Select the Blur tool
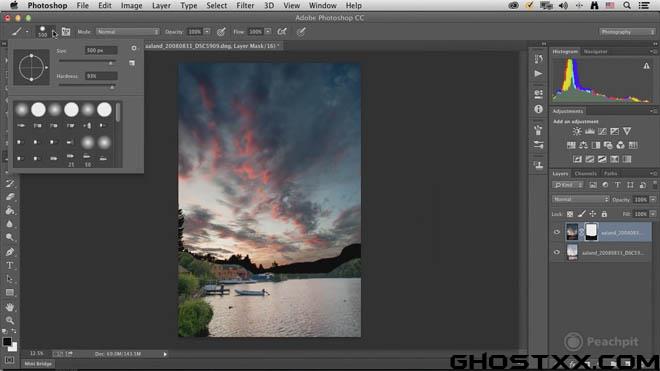Screen dimensions: 660x371 click(x=10, y=224)
